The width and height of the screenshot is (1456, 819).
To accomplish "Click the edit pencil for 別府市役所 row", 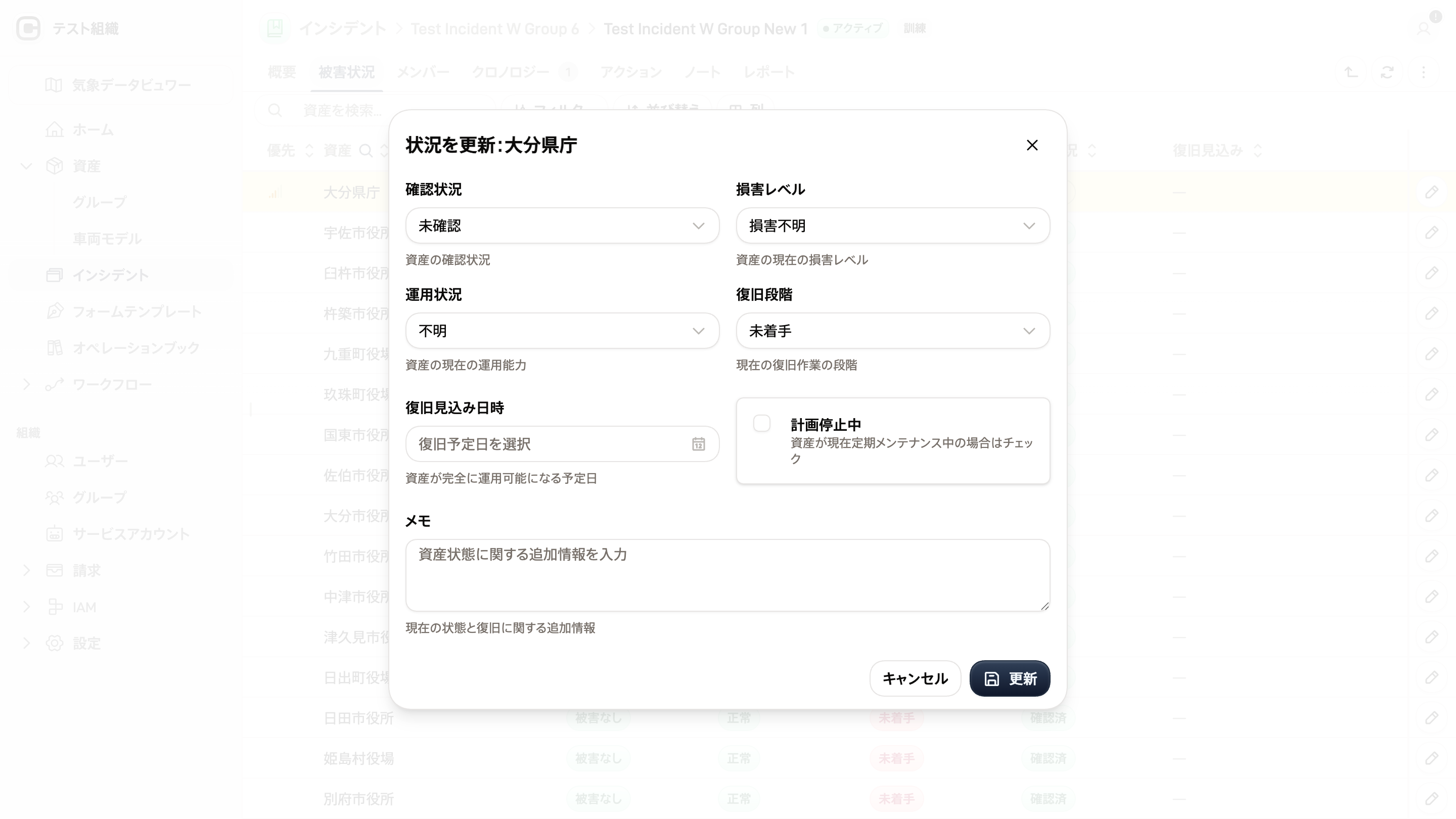I will click(x=1431, y=799).
